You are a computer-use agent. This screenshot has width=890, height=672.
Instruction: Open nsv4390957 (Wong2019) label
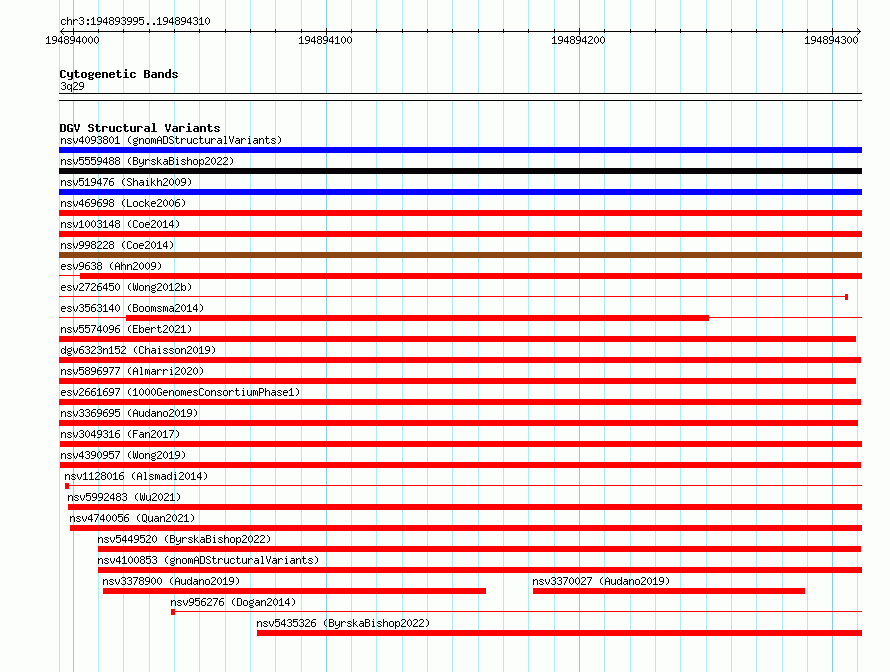123,455
